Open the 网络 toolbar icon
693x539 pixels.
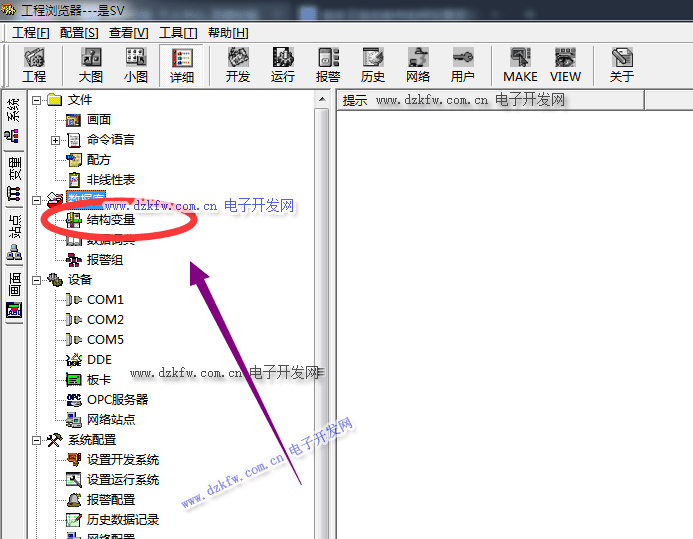418,65
